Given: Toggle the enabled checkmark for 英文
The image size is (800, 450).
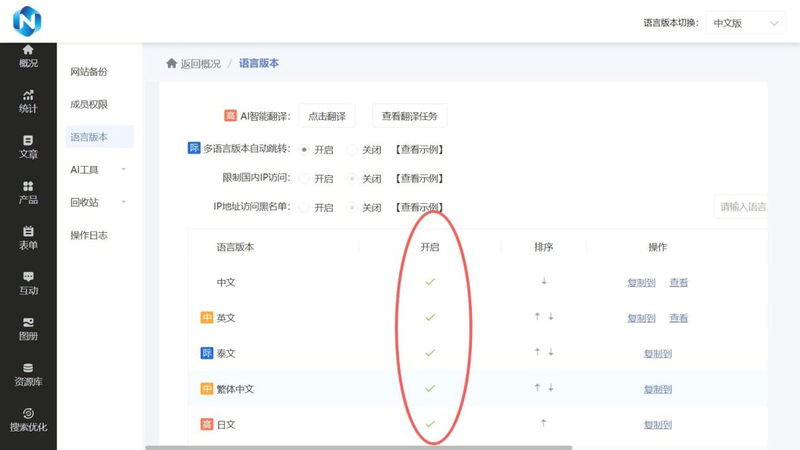Looking at the screenshot, I should (x=430, y=317).
